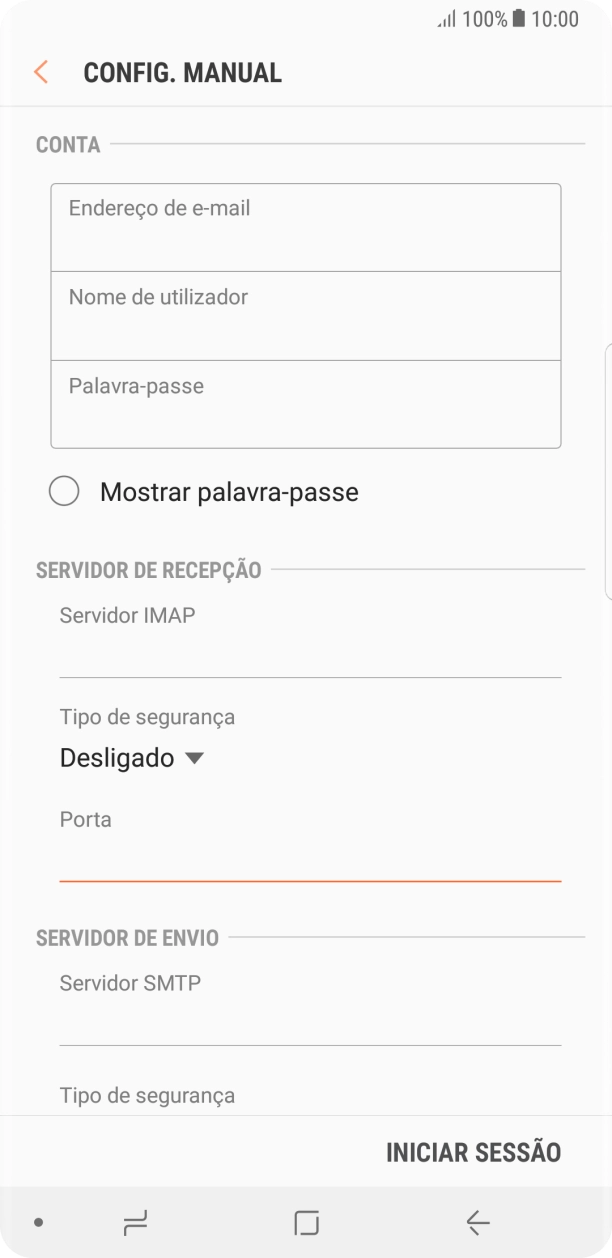
Task: Select the CONFIG. MANUAL title
Action: (183, 72)
